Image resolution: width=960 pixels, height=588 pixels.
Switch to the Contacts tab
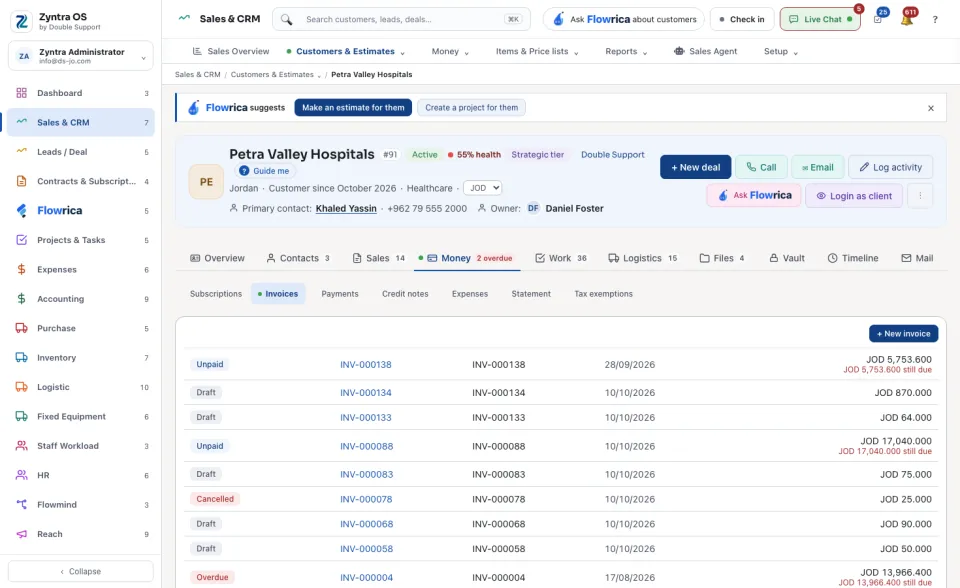tap(298, 258)
